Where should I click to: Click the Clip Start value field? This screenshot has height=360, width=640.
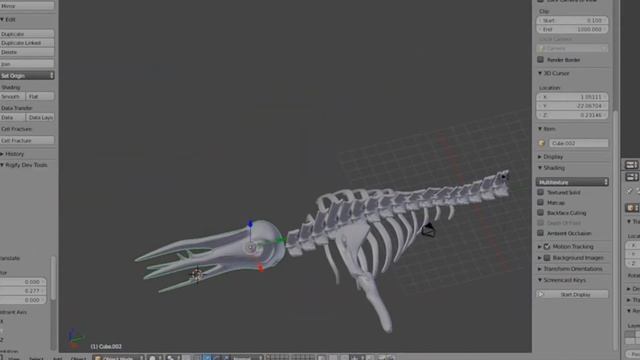click(572, 20)
